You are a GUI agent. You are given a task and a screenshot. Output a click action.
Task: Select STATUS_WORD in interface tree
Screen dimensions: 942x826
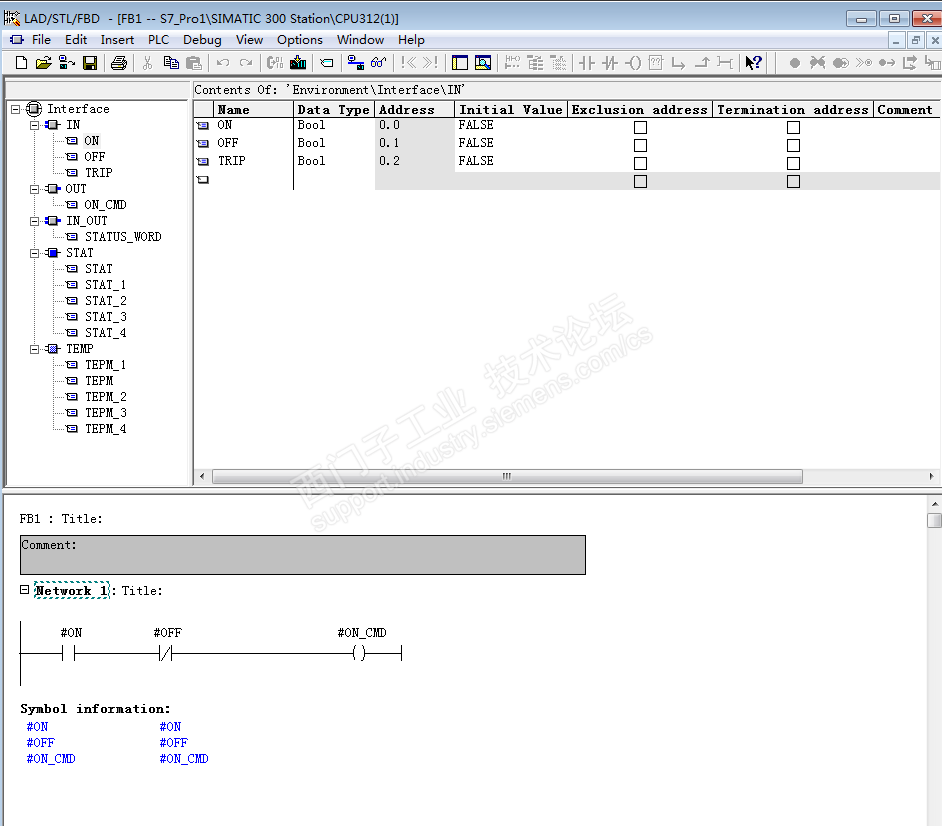123,237
